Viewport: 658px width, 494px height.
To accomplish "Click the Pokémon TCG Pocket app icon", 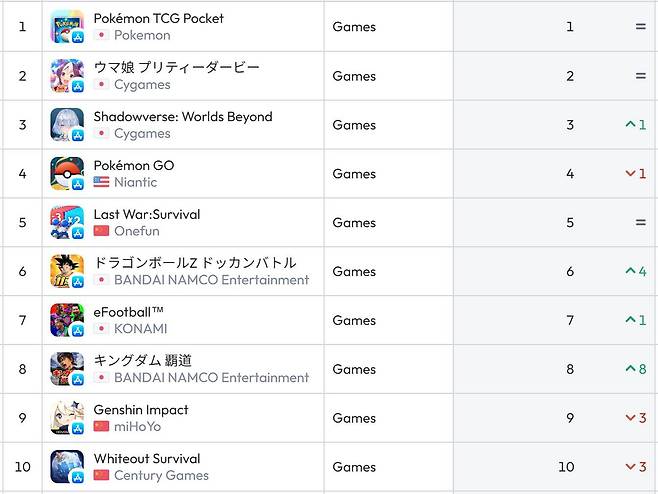I will click(67, 27).
